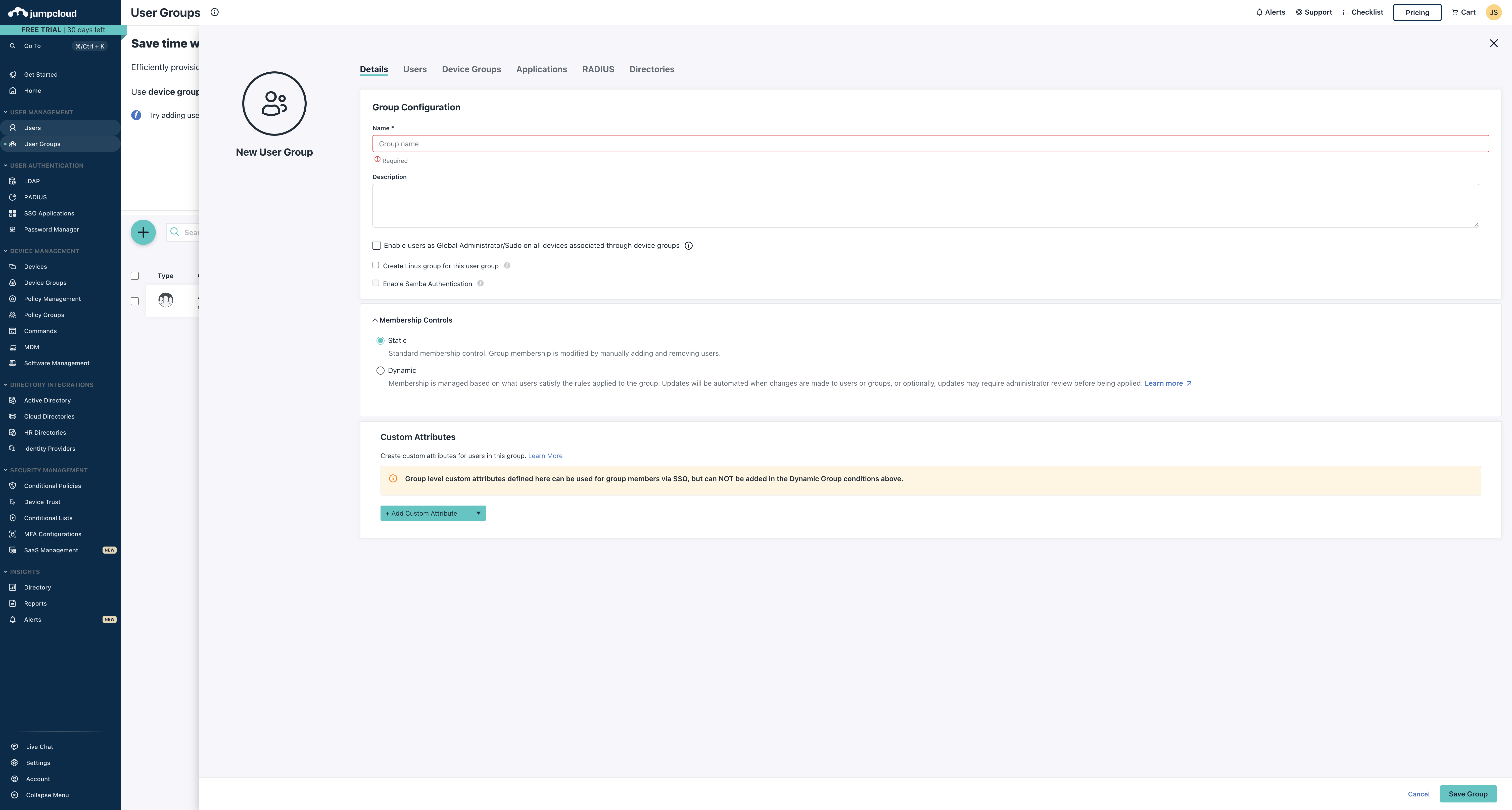1512x810 pixels.
Task: Open Cloud Directories icon
Action: pos(12,416)
